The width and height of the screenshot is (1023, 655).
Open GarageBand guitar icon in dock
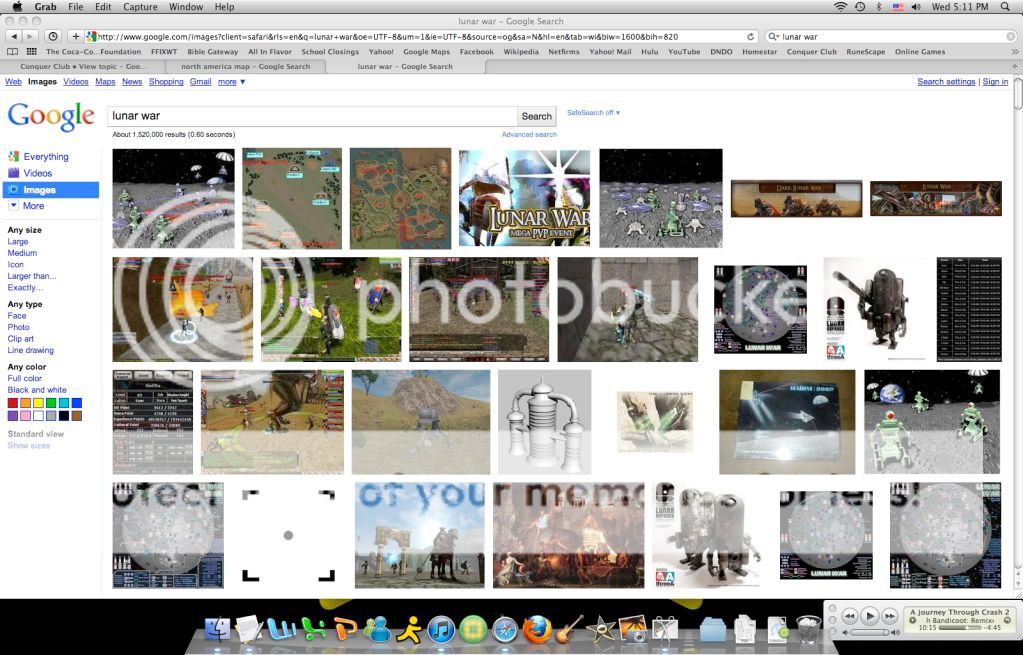[568, 630]
